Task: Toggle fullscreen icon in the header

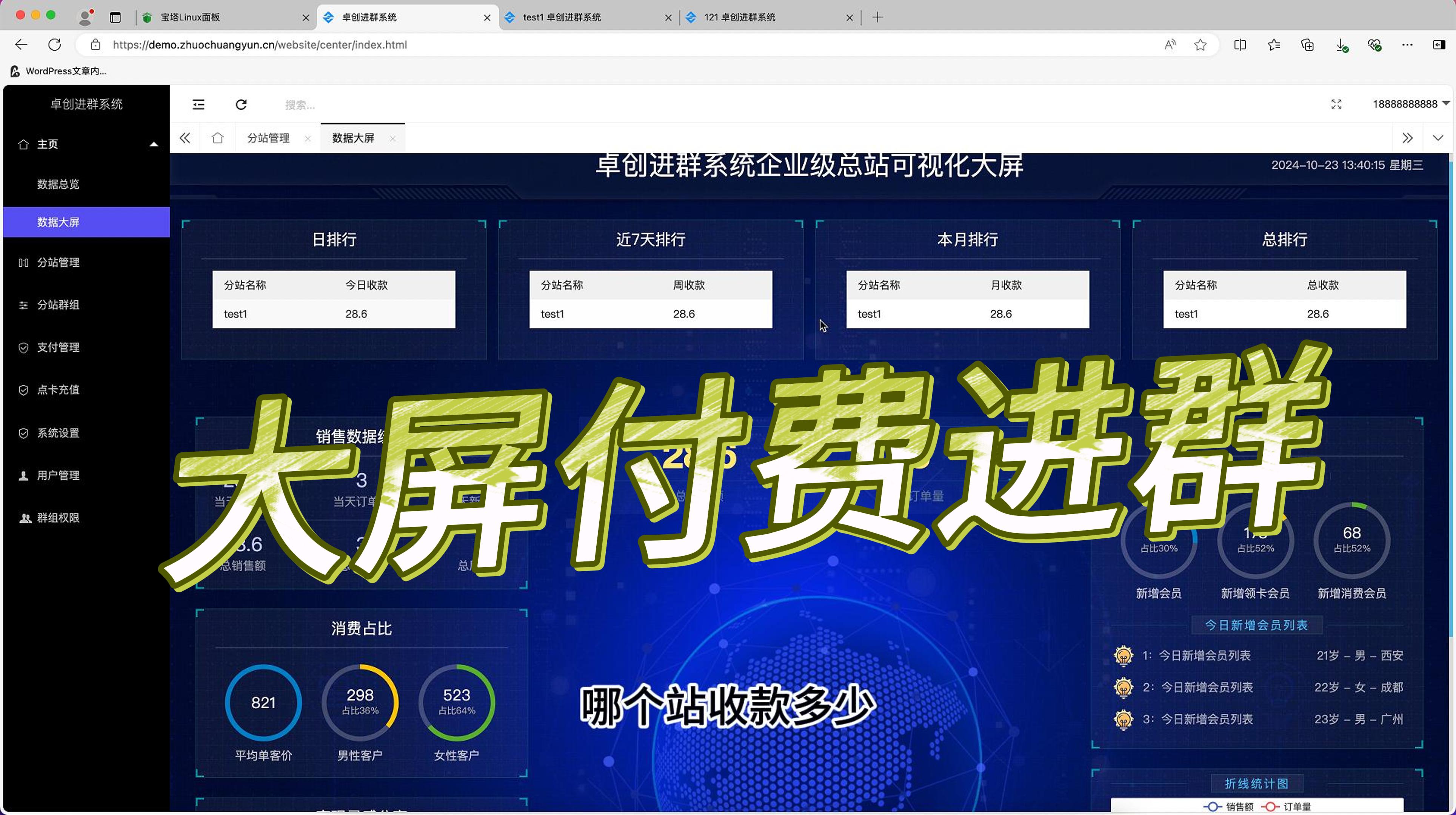Action: pyautogui.click(x=1336, y=105)
